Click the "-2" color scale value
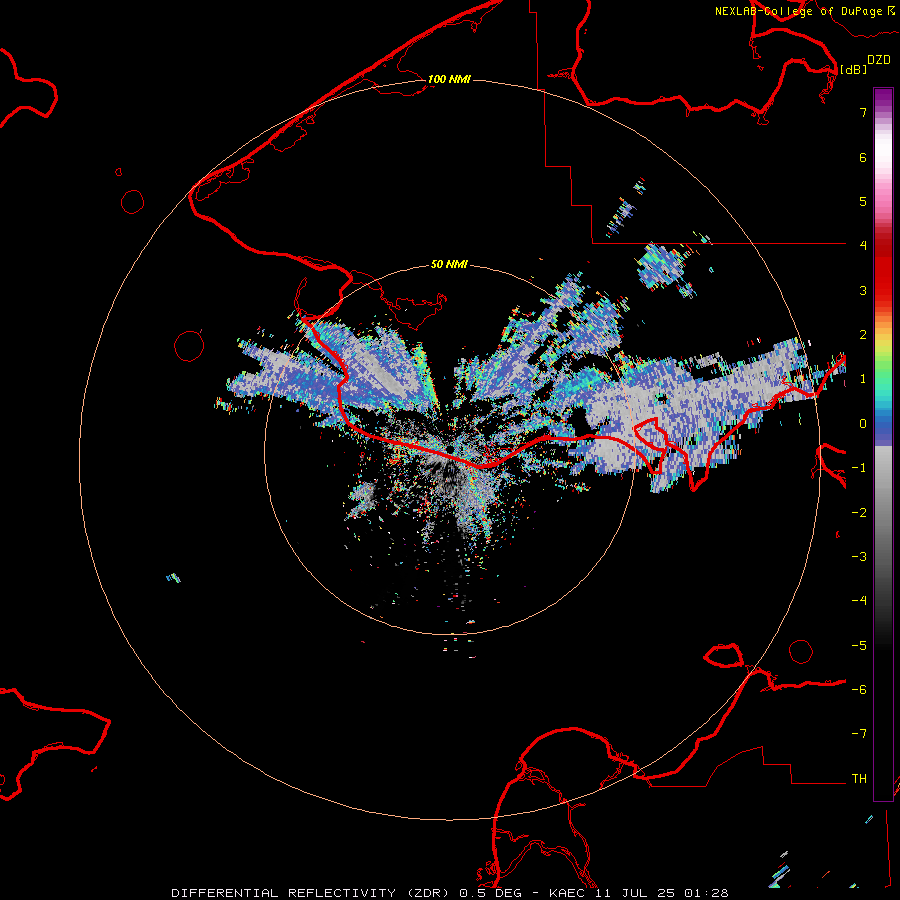The width and height of the screenshot is (900, 900). (859, 513)
